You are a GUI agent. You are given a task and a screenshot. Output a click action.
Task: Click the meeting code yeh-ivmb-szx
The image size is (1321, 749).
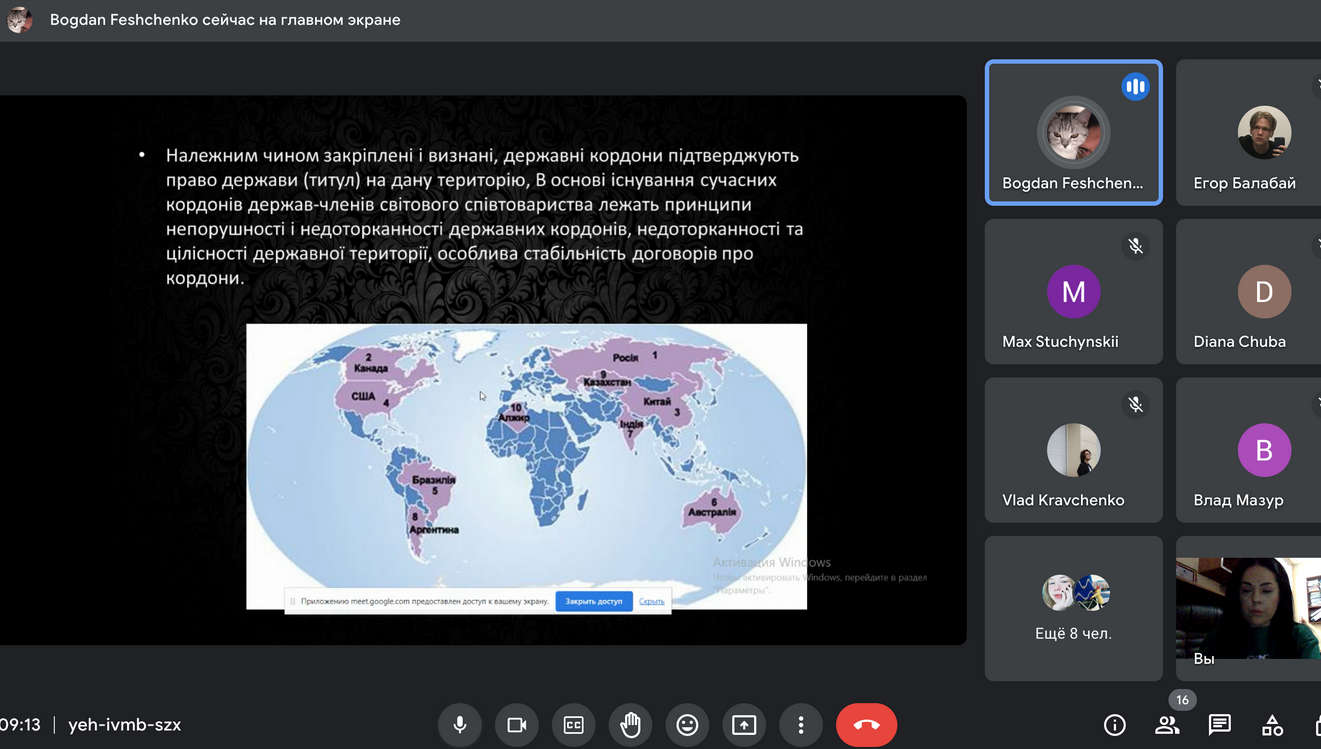tap(124, 725)
